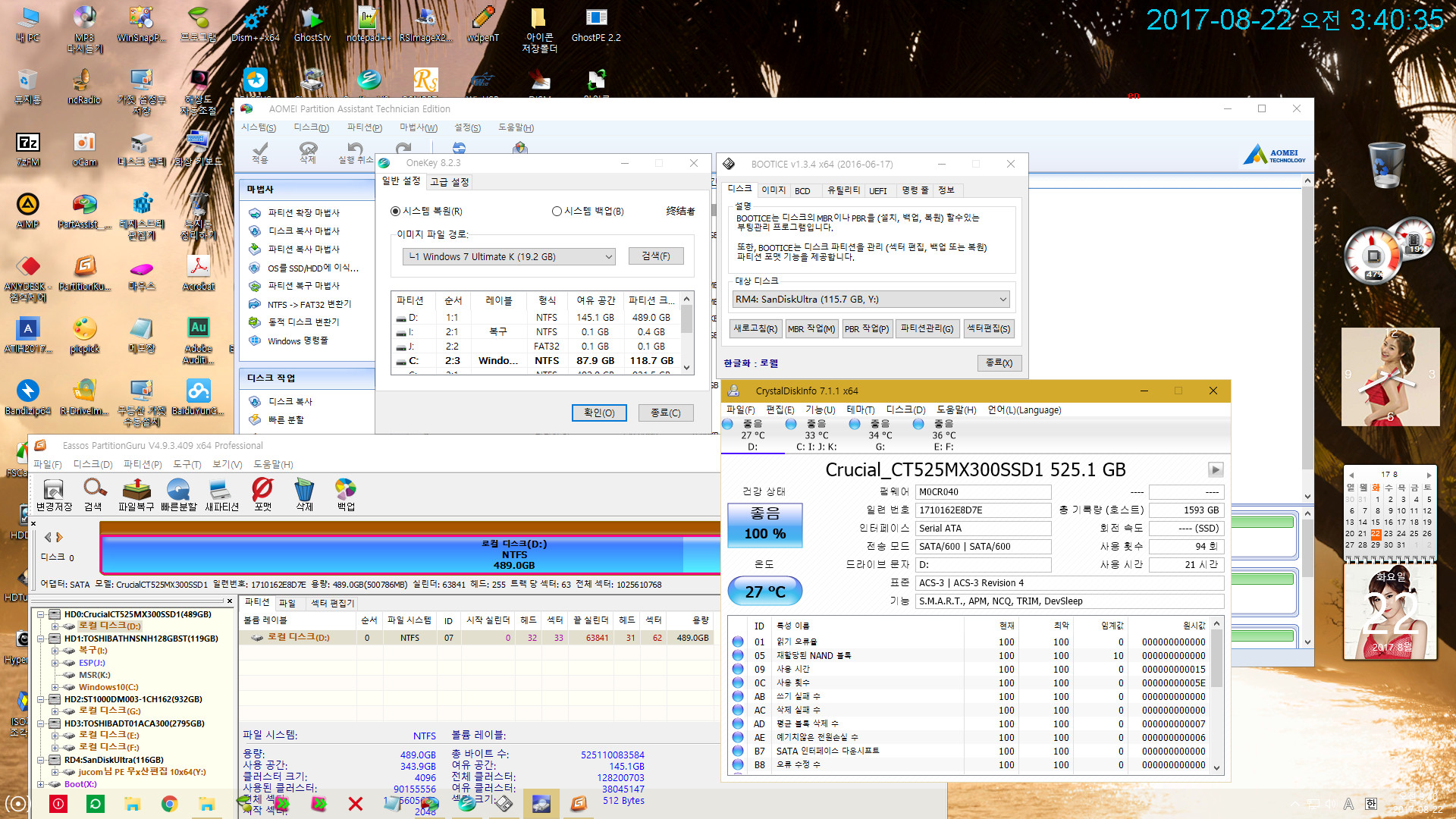This screenshot has height=819, width=1456.
Task: Switch to the UEFI tab in BOOTICE
Action: (x=877, y=190)
